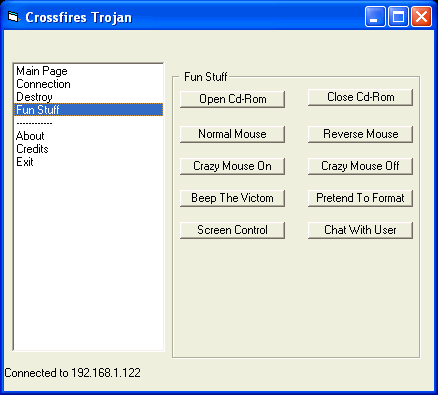Open the Connection list entry
The image size is (438, 395).
point(88,84)
